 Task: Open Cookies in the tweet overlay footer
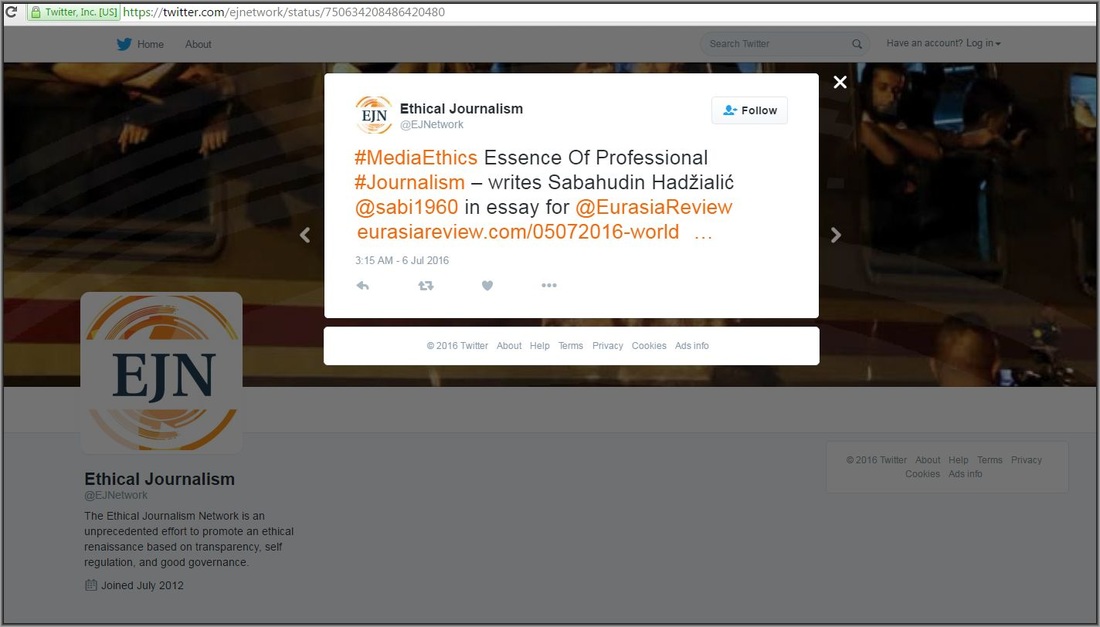(649, 346)
